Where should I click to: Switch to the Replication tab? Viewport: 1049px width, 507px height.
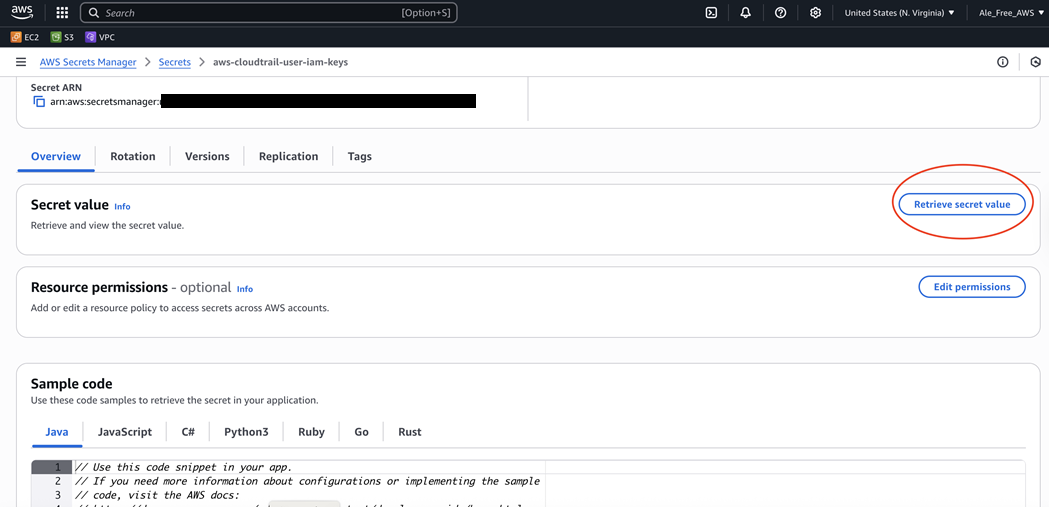(288, 157)
